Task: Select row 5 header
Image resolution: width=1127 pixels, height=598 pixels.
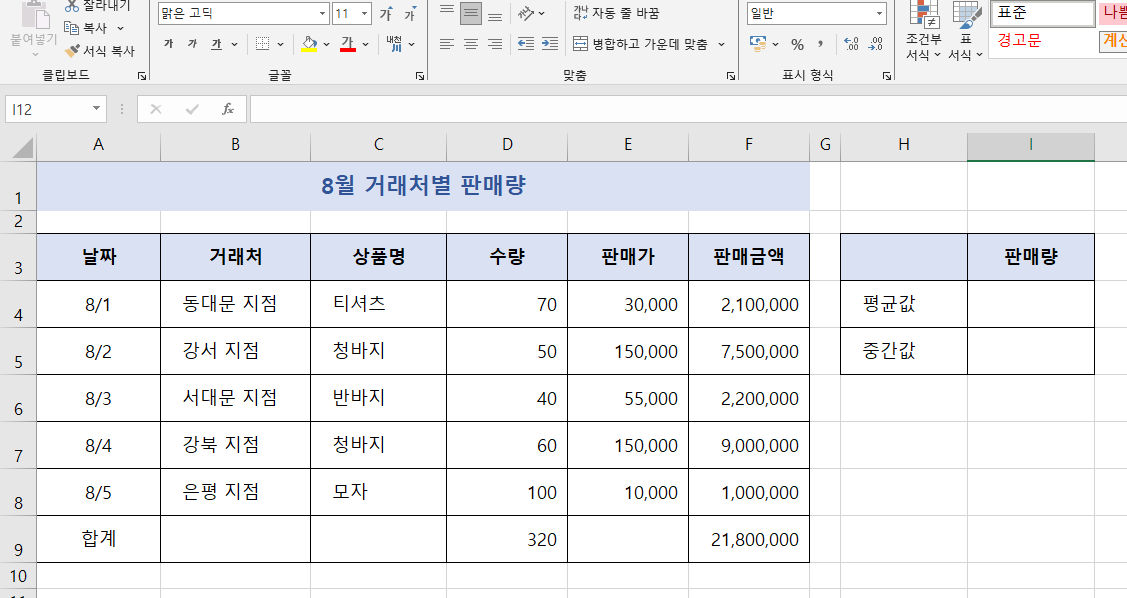Action: tap(18, 351)
